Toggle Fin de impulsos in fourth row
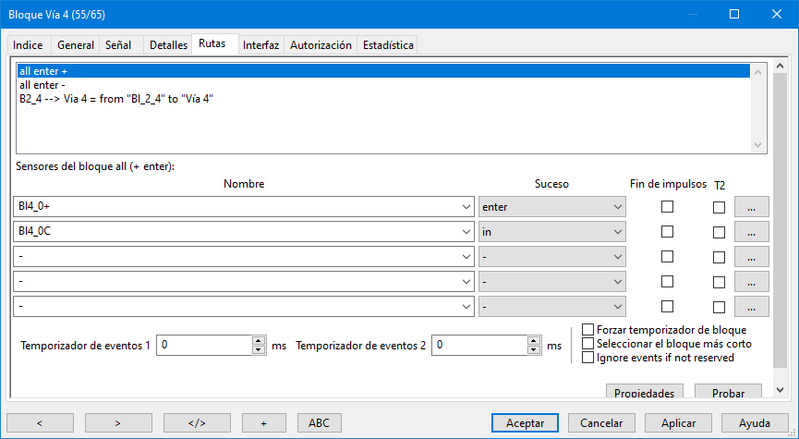The width and height of the screenshot is (799, 439). coord(667,282)
